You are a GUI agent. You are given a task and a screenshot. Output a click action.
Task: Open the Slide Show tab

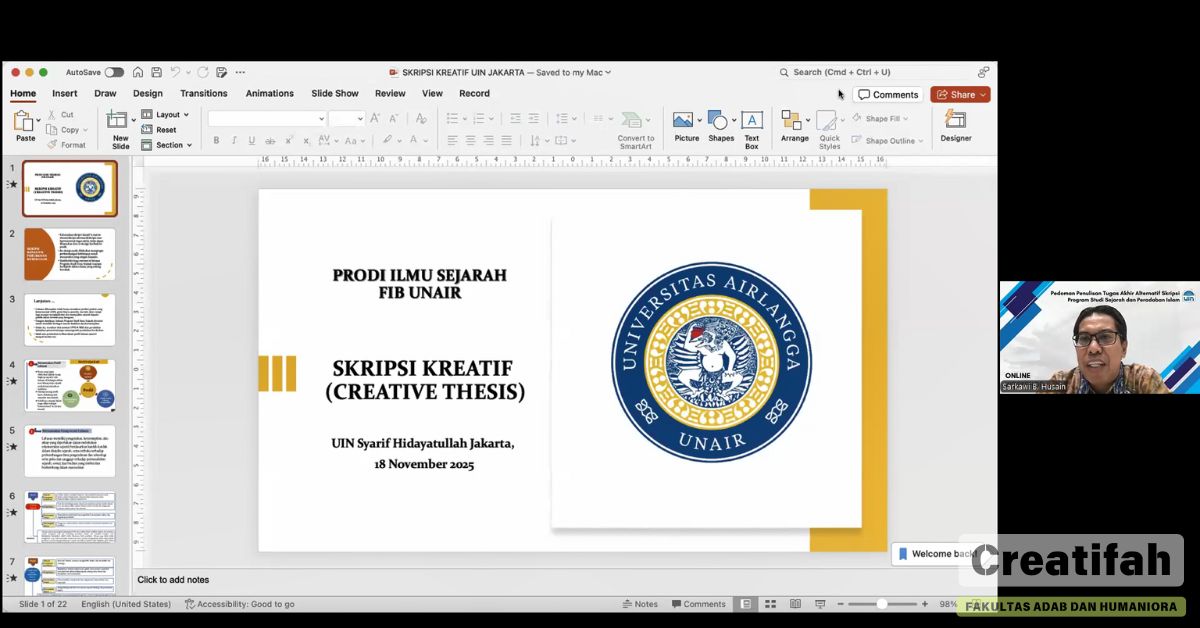point(334,93)
